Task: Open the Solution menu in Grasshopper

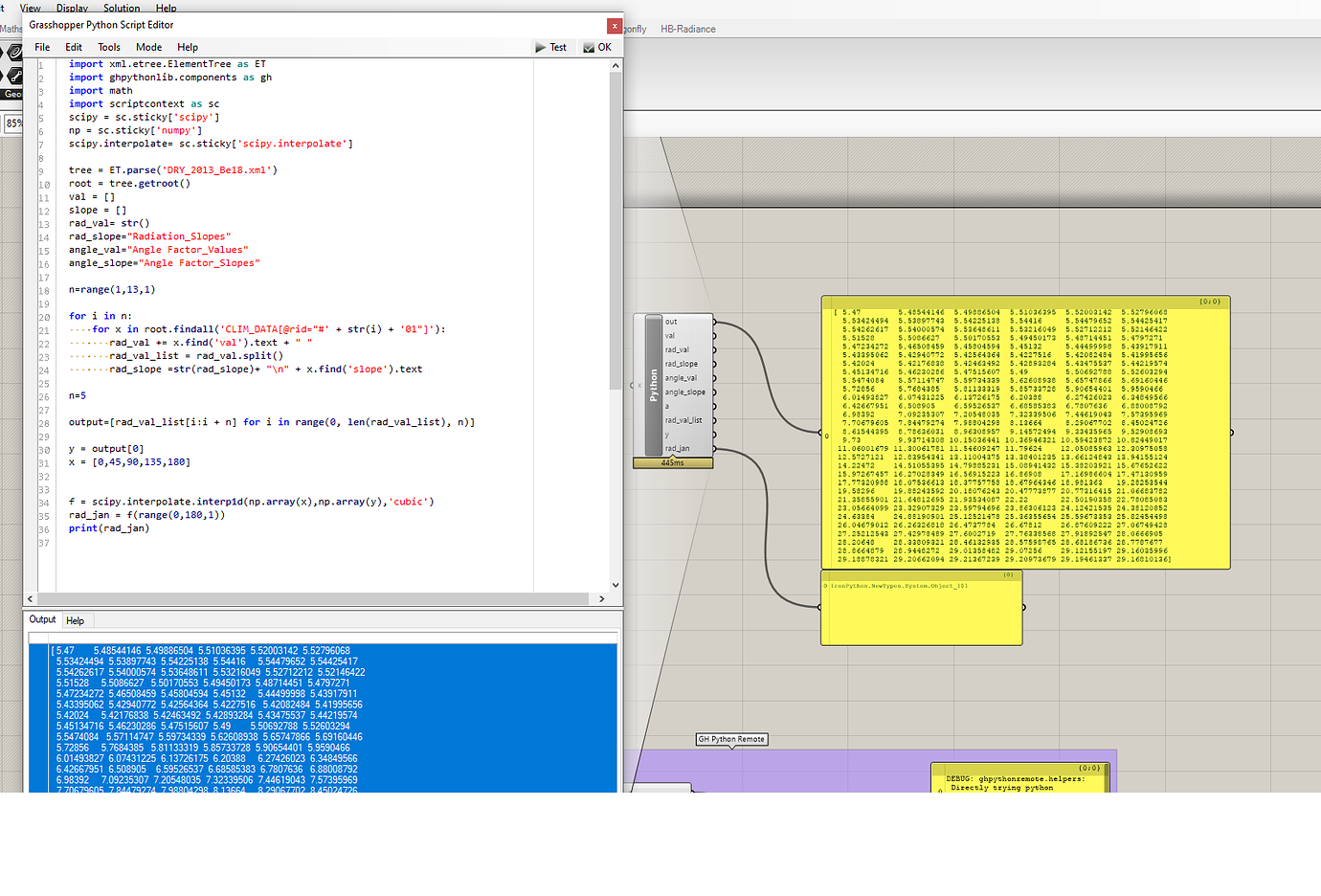Action: pyautogui.click(x=121, y=8)
